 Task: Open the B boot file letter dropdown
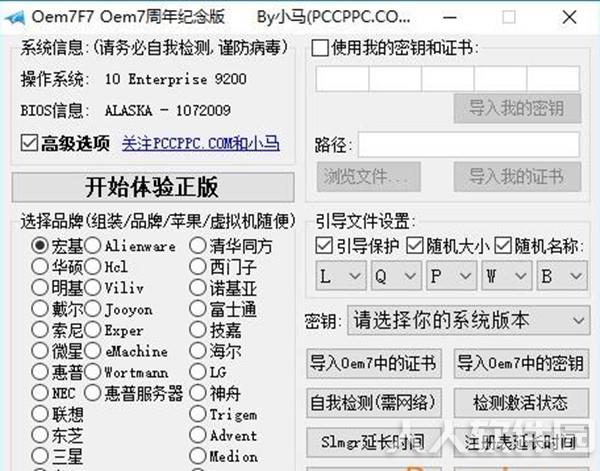point(562,275)
